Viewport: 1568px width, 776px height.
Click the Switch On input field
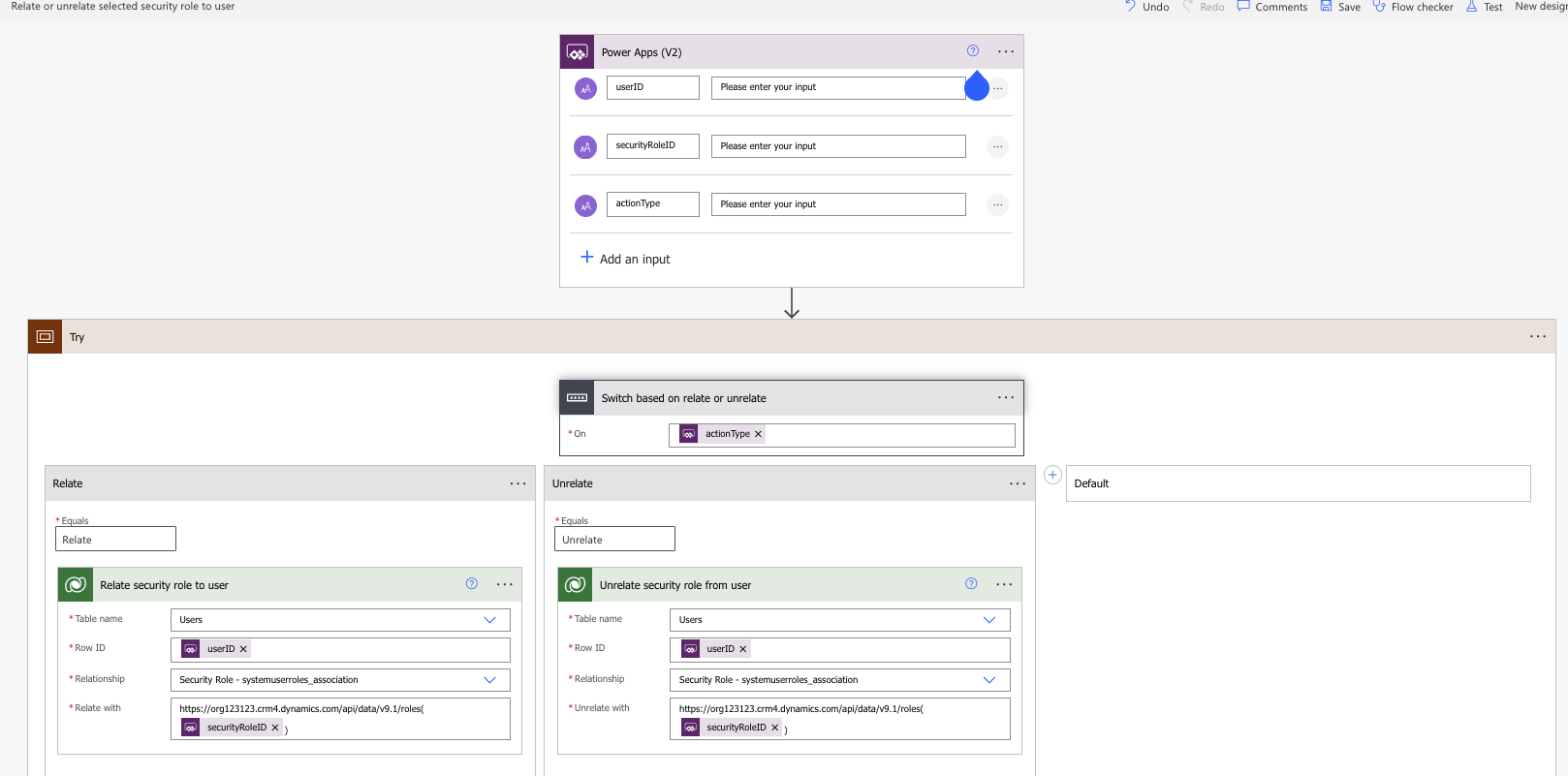tap(841, 435)
